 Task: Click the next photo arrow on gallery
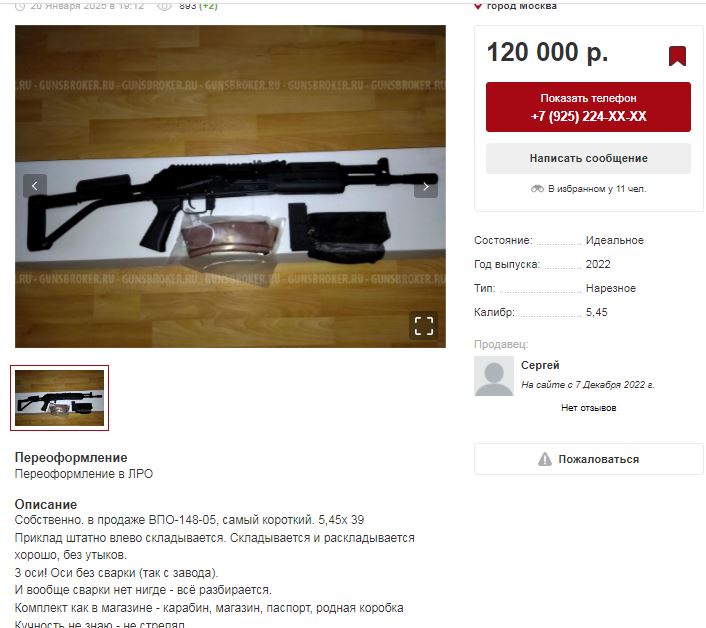(x=425, y=186)
